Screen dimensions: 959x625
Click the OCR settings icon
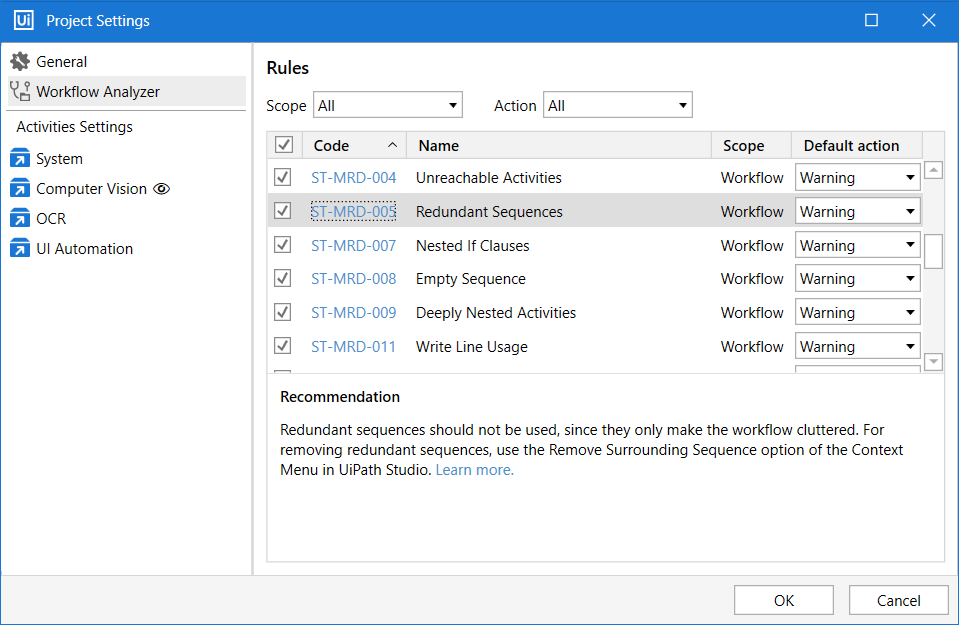(x=20, y=219)
